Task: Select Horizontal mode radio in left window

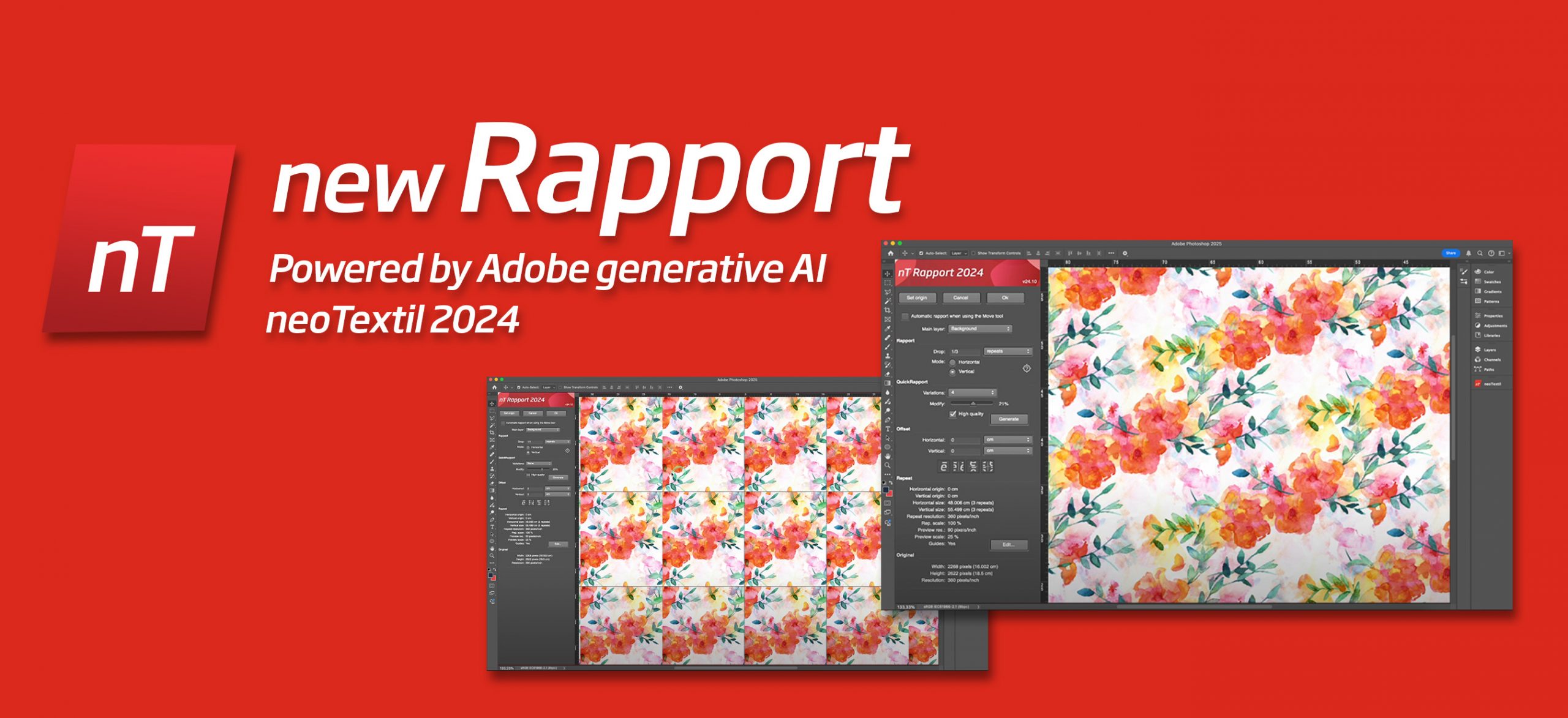Action: pyautogui.click(x=528, y=447)
